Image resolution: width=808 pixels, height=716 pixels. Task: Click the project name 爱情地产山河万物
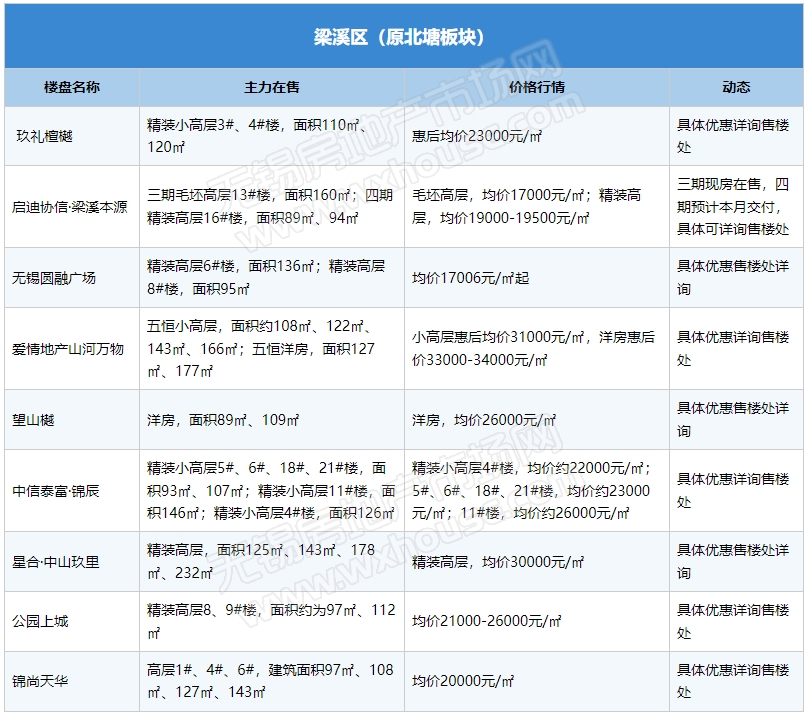pyautogui.click(x=68, y=349)
